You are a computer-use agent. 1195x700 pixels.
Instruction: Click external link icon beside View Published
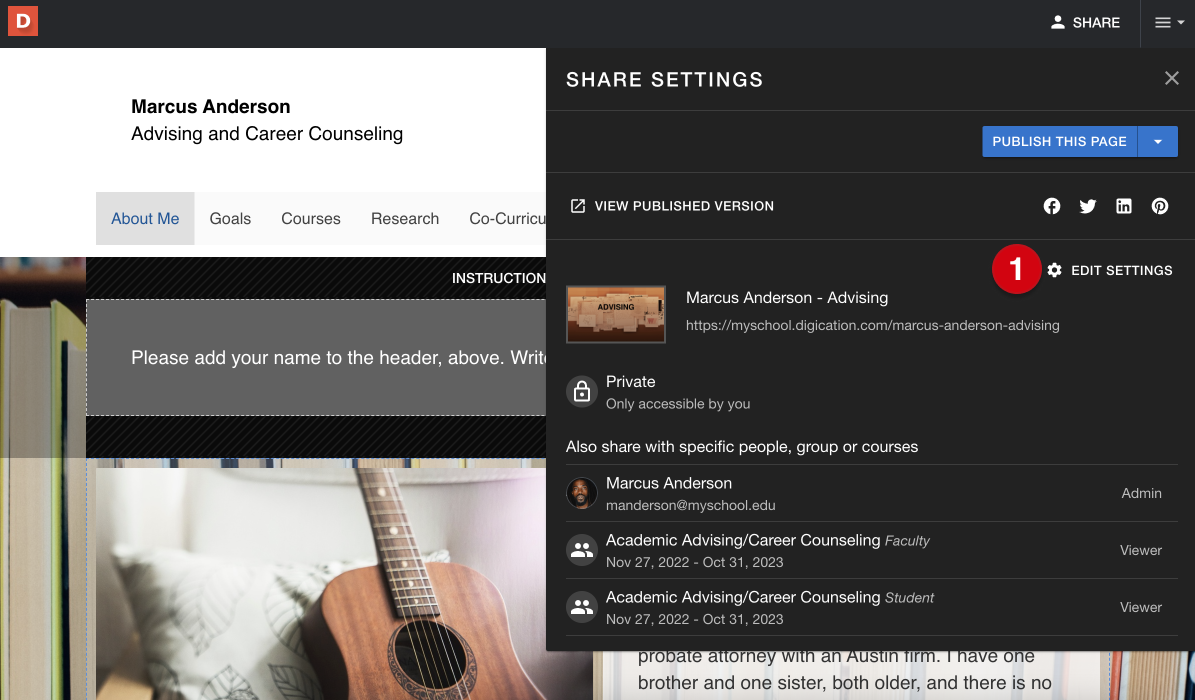pyautogui.click(x=578, y=206)
